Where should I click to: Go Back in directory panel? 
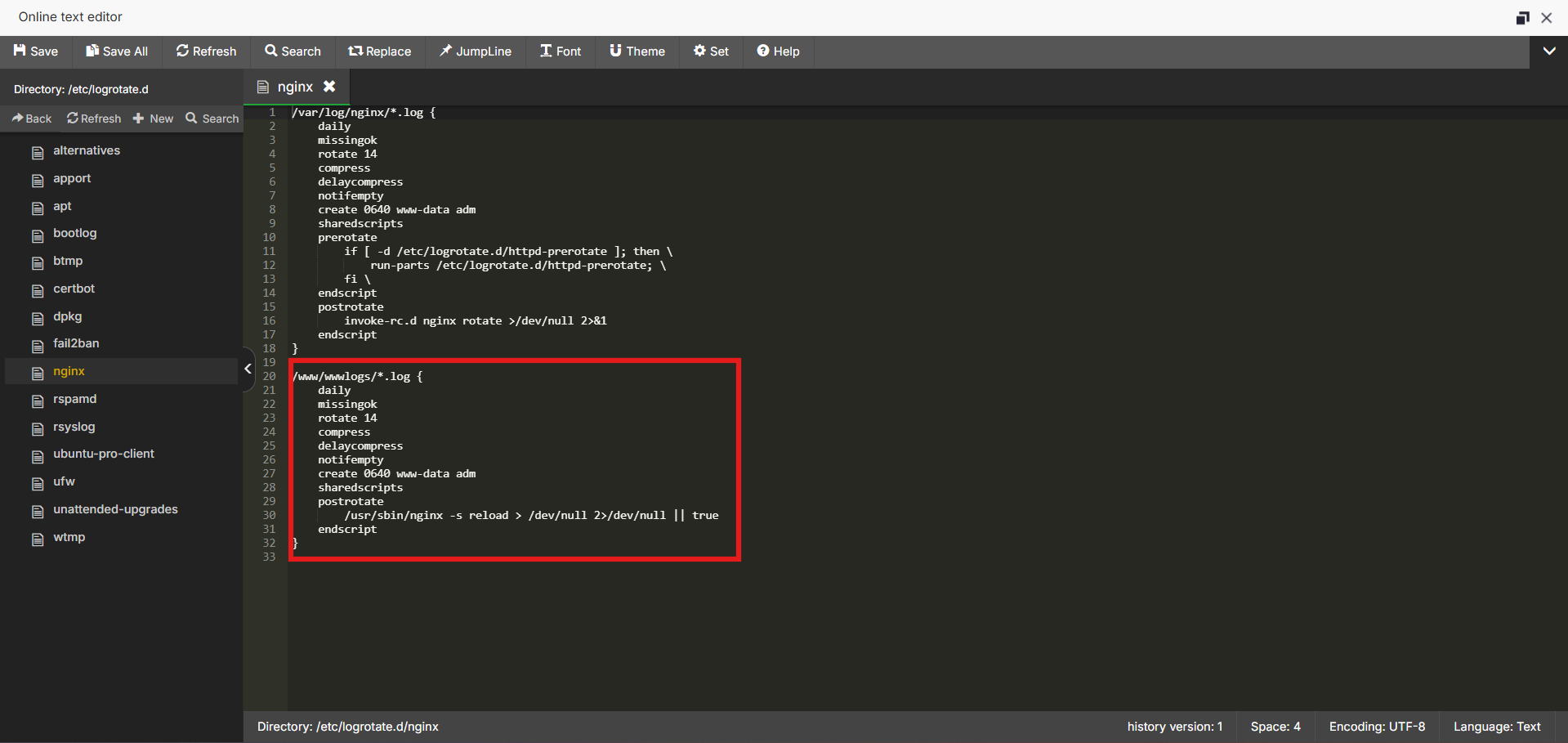[32, 119]
